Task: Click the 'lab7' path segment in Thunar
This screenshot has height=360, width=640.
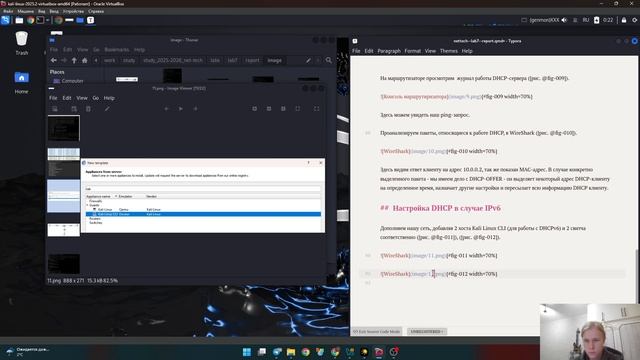Action: coord(233,60)
